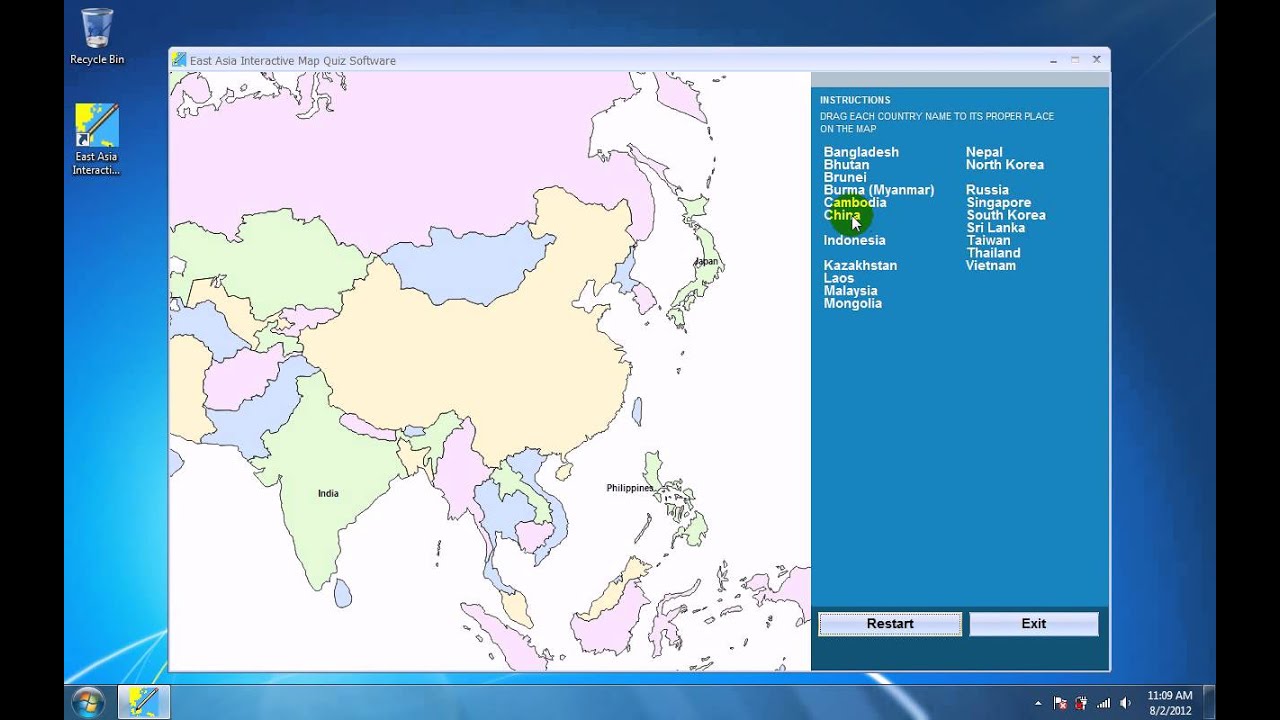1280x720 pixels.
Task: Select the South Korea label
Action: pyautogui.click(x=1006, y=215)
